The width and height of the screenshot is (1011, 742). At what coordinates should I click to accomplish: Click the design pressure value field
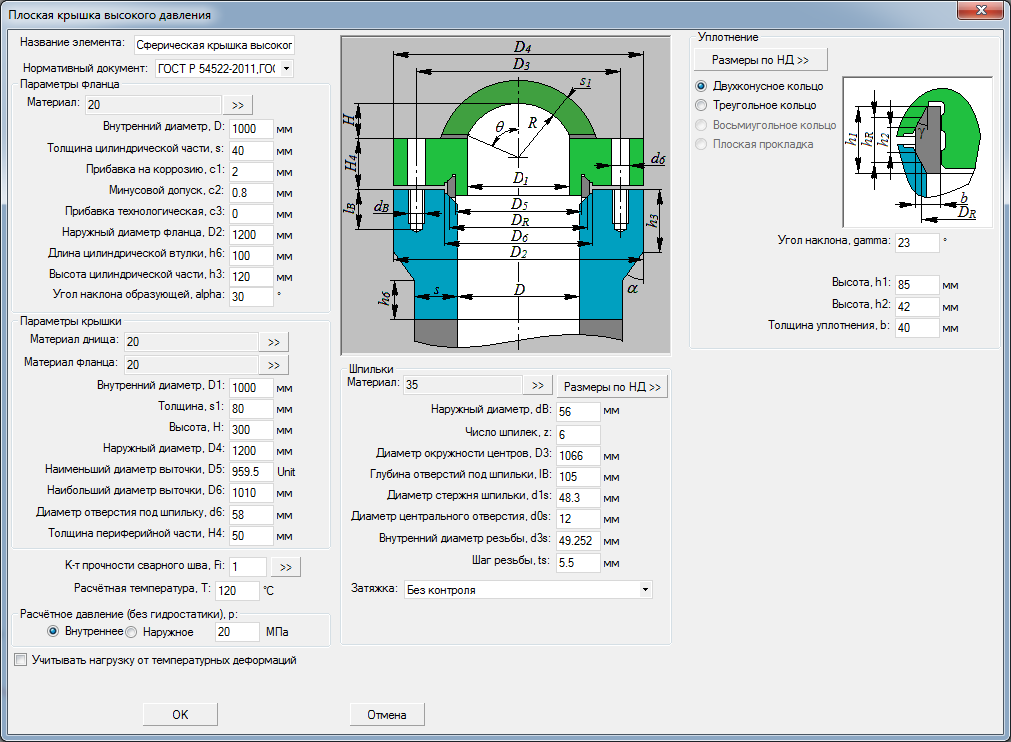(237, 632)
